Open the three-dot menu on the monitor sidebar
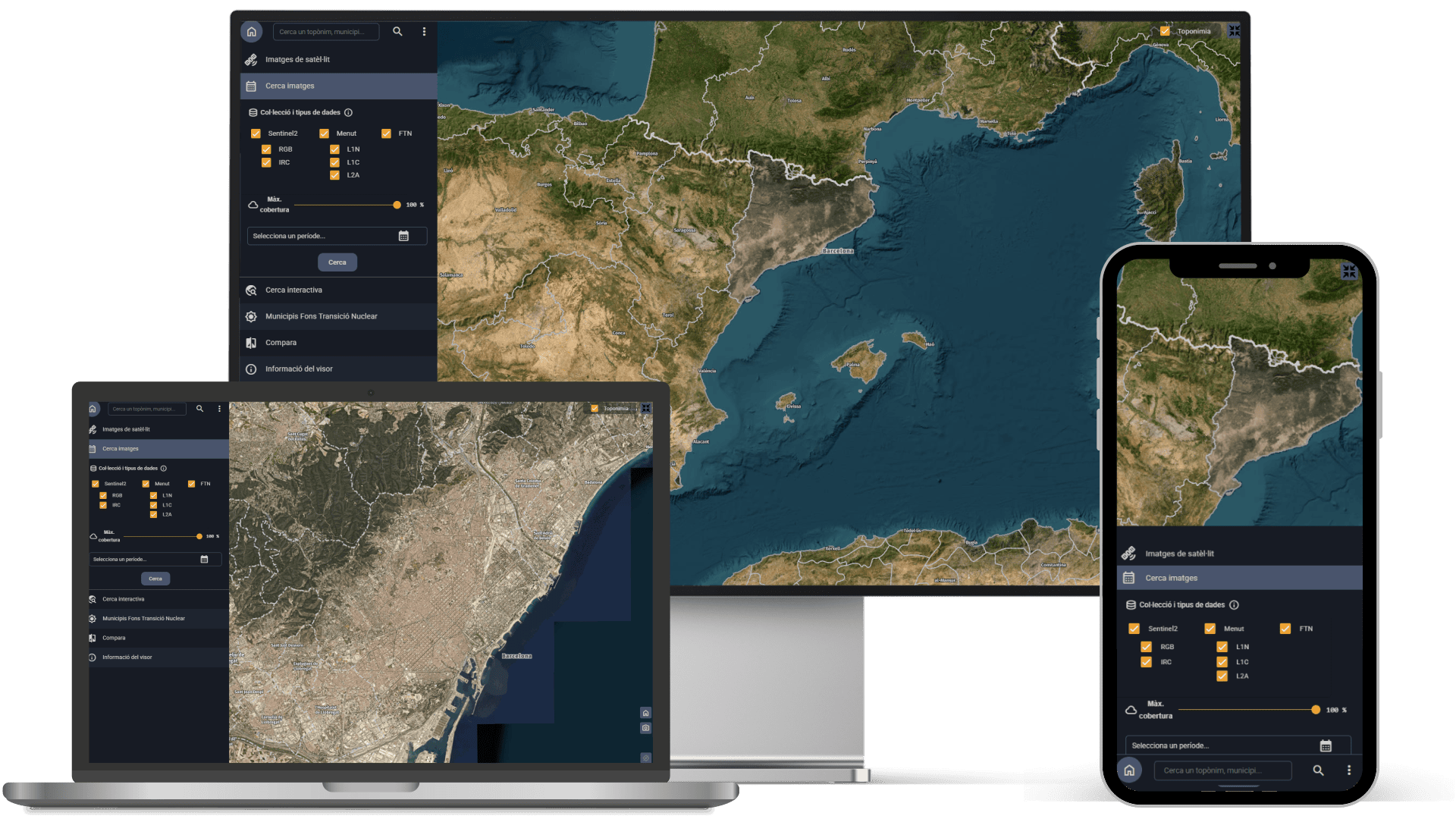This screenshot has height=819, width=1456. [424, 32]
